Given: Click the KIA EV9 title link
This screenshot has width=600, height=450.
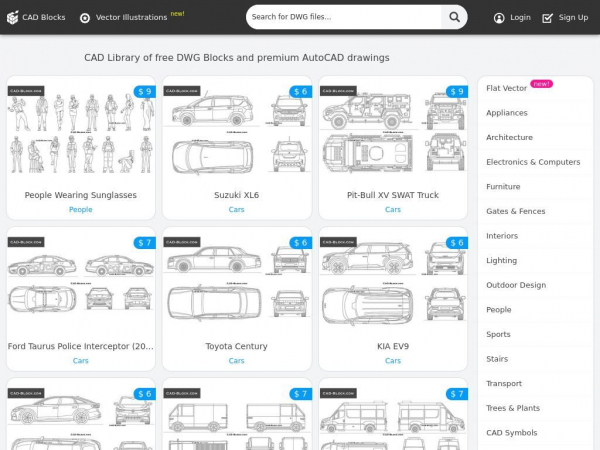Looking at the screenshot, I should (393, 346).
